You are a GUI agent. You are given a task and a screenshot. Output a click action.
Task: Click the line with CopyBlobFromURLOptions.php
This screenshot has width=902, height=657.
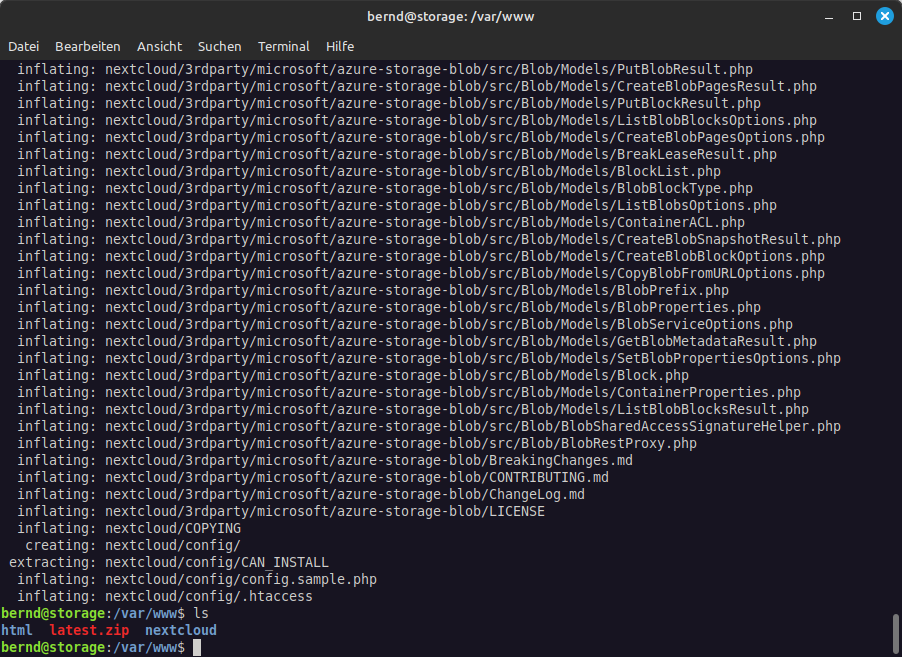click(x=421, y=273)
